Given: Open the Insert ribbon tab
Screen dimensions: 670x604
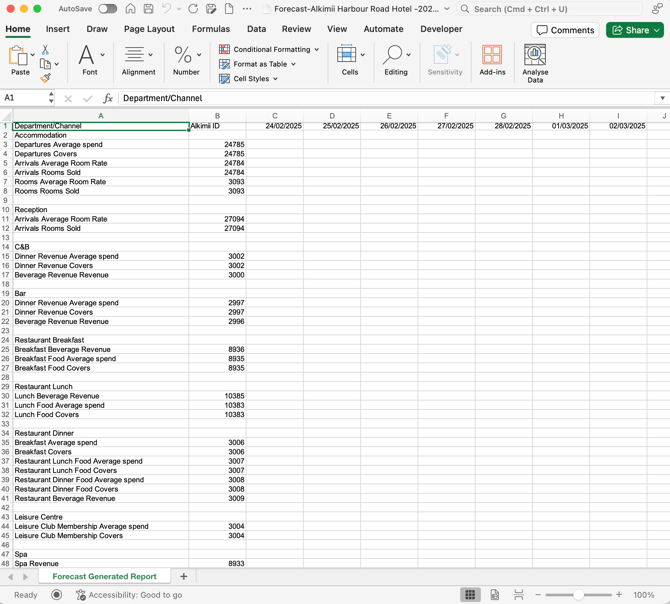Looking at the screenshot, I should [x=58, y=29].
